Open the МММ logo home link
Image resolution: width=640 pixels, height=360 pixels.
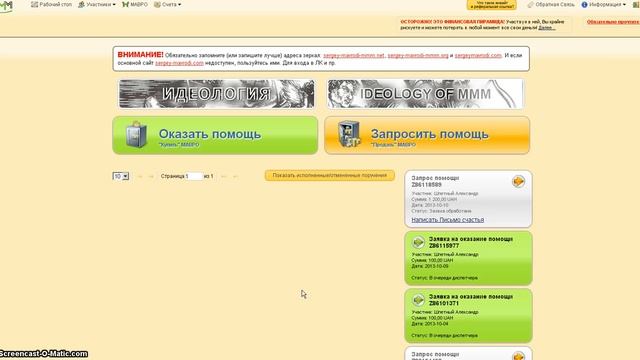click(6, 6)
